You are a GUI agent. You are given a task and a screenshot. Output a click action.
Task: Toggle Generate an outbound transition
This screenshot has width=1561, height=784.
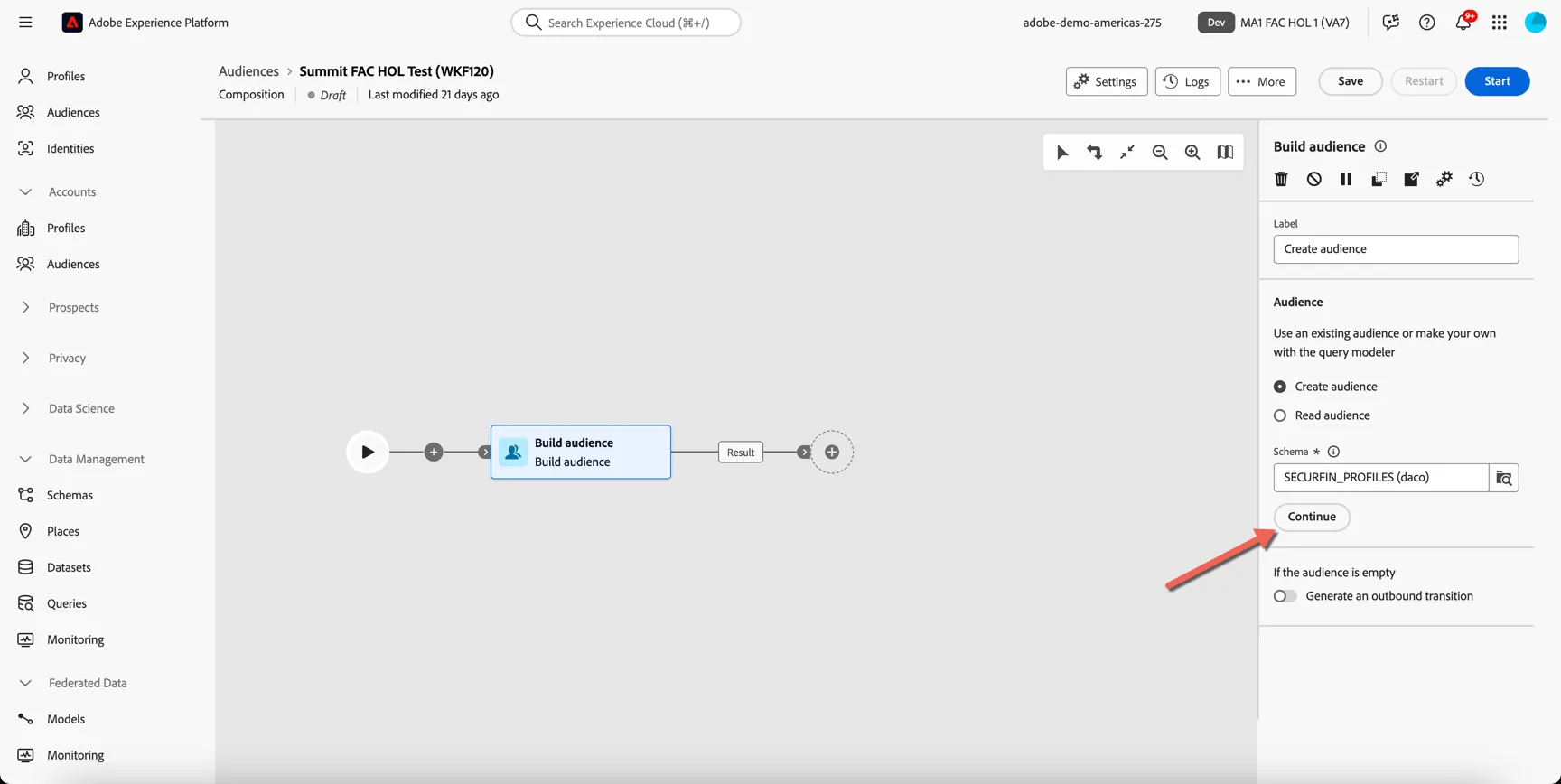[1285, 596]
